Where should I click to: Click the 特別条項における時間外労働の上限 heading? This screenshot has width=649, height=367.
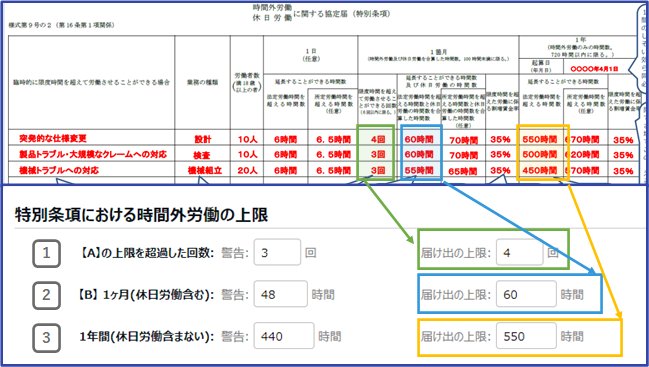[142, 215]
